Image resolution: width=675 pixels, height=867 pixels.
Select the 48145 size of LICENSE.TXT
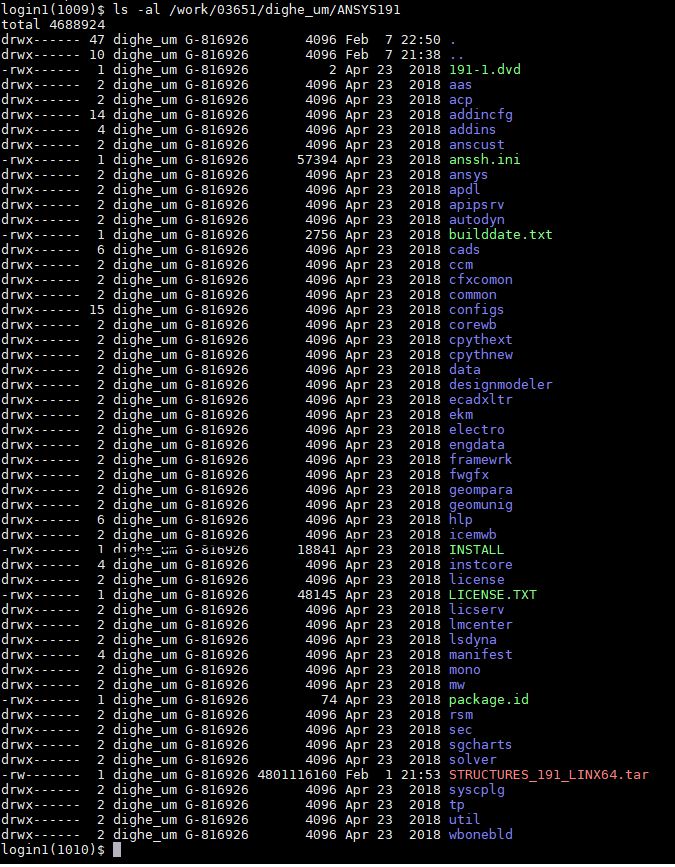[317, 594]
